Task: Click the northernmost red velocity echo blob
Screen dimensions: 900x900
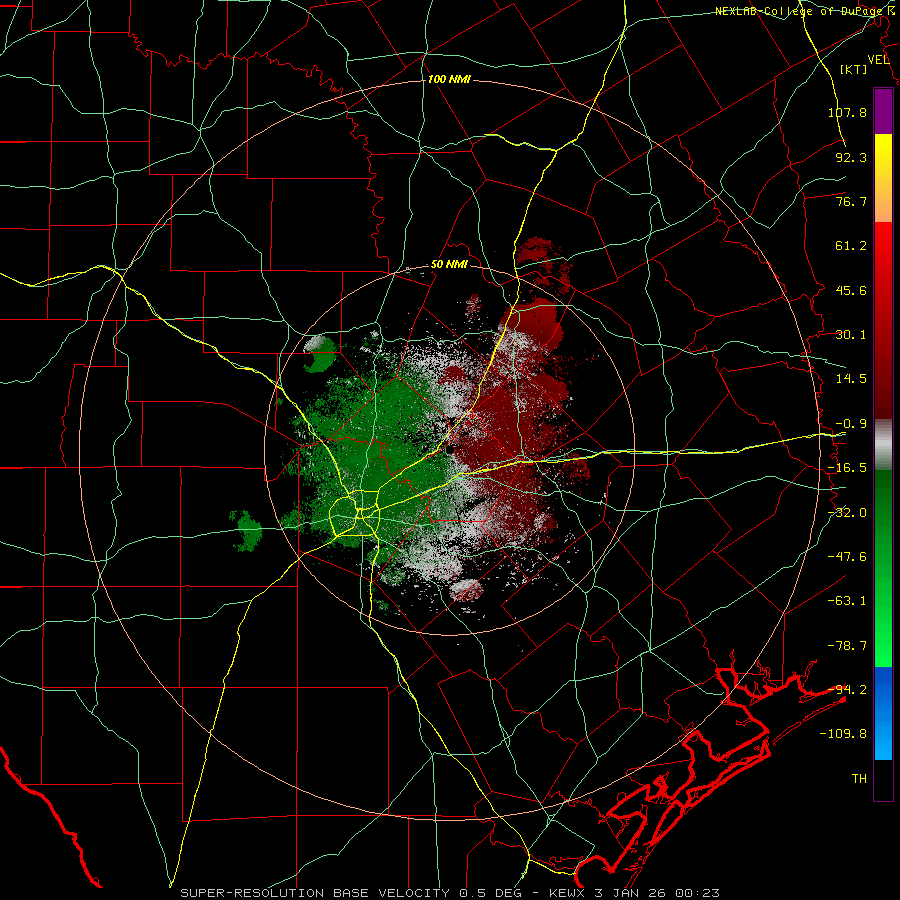Action: click(542, 264)
